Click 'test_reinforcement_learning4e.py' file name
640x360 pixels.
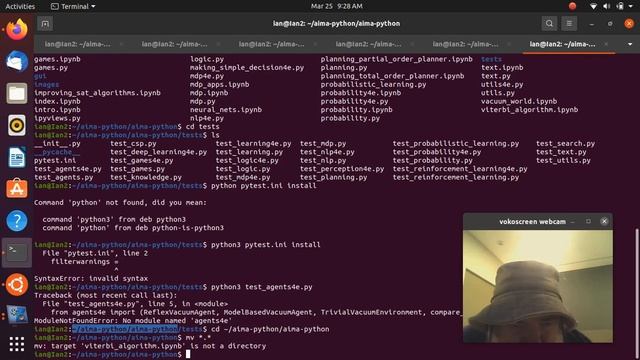click(460, 169)
